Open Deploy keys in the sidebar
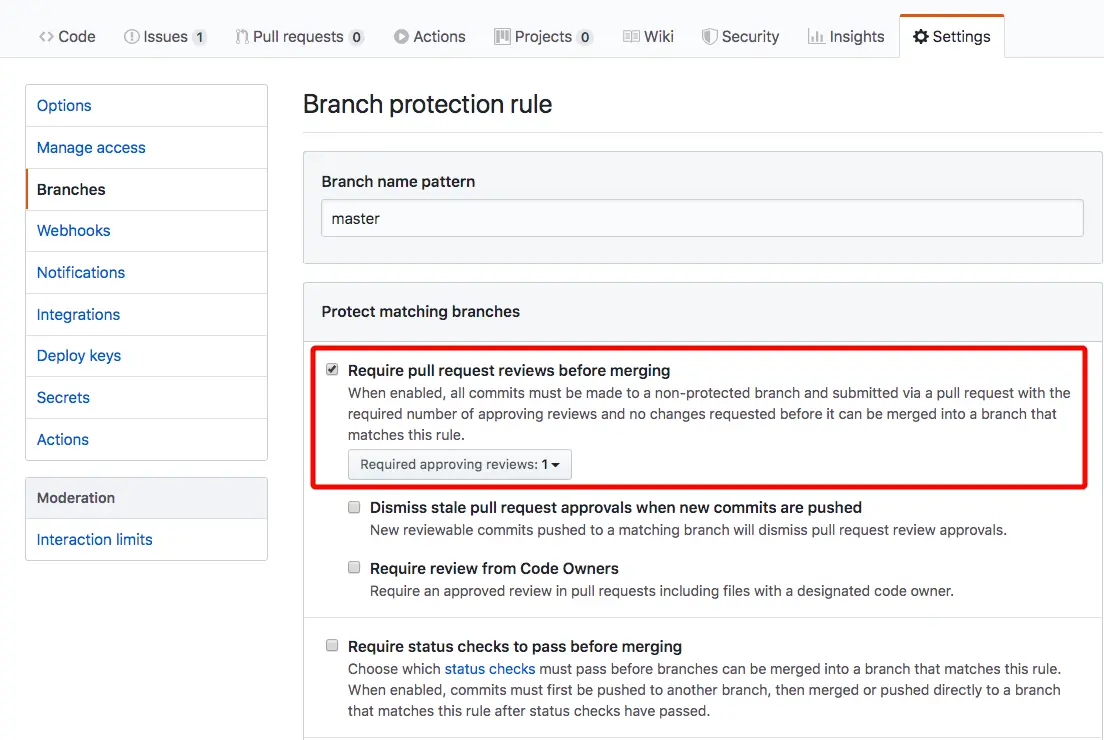 [79, 356]
